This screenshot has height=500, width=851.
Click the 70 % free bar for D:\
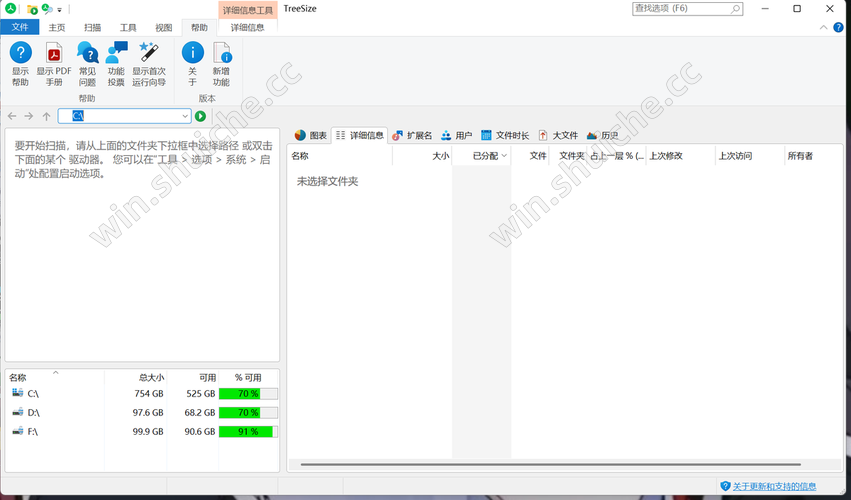pos(249,413)
